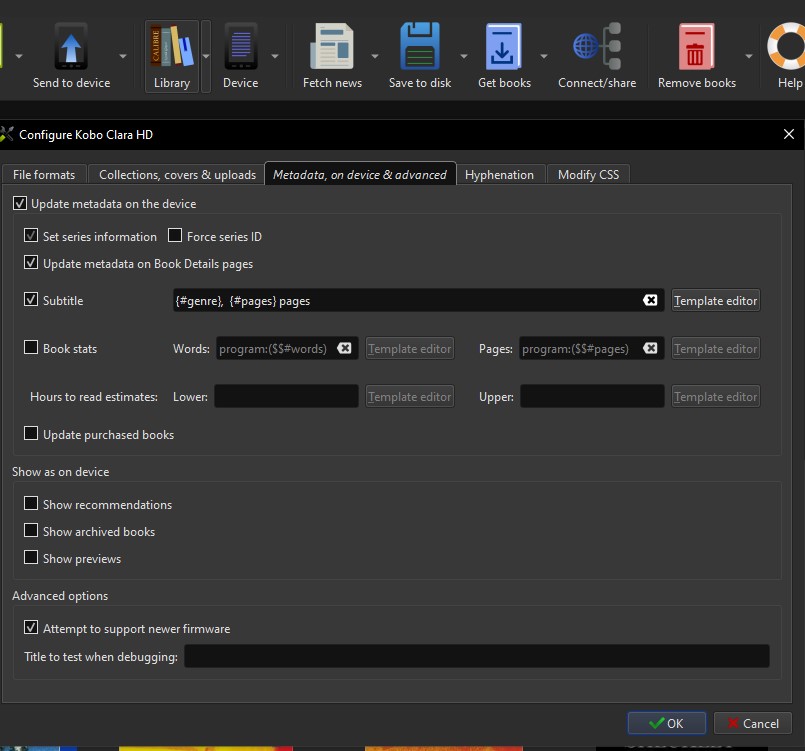Expand the Remove books dropdown arrow
This screenshot has height=751, width=805.
click(749, 57)
